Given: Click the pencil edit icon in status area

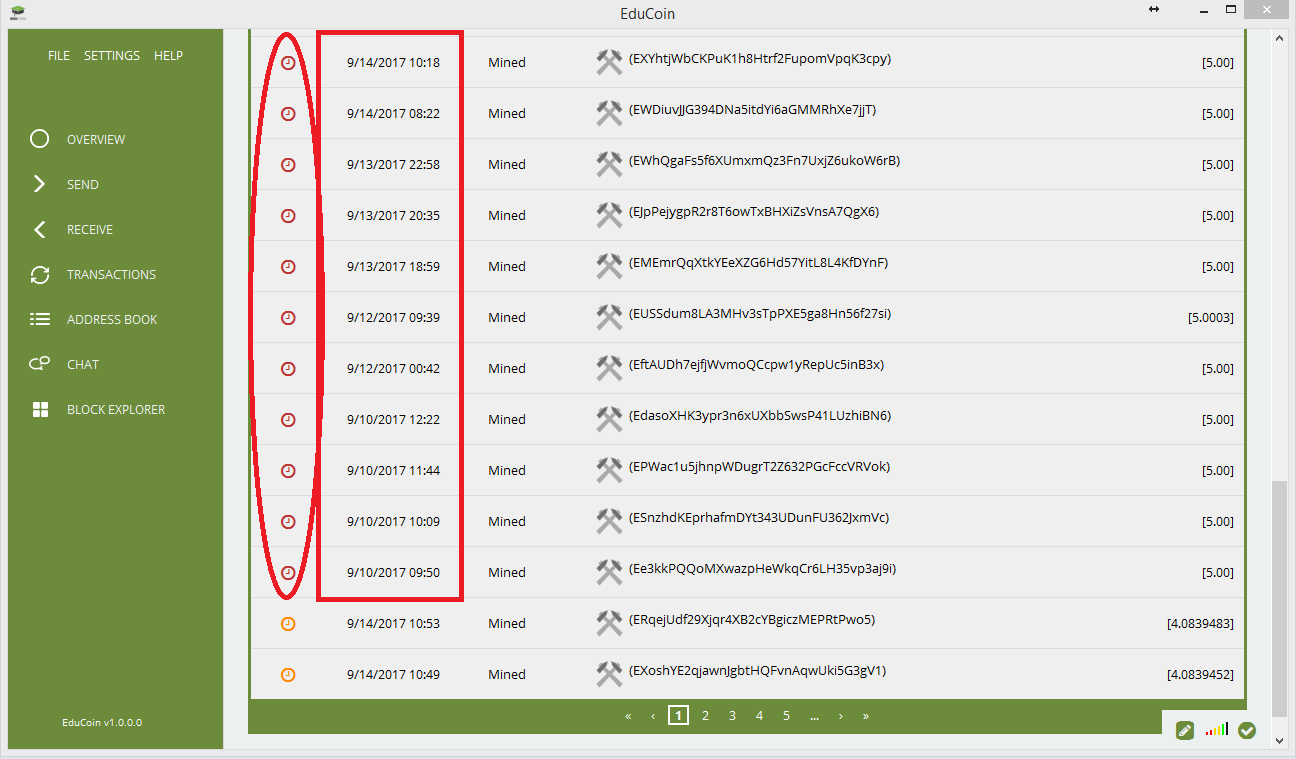Looking at the screenshot, I should (x=1185, y=731).
